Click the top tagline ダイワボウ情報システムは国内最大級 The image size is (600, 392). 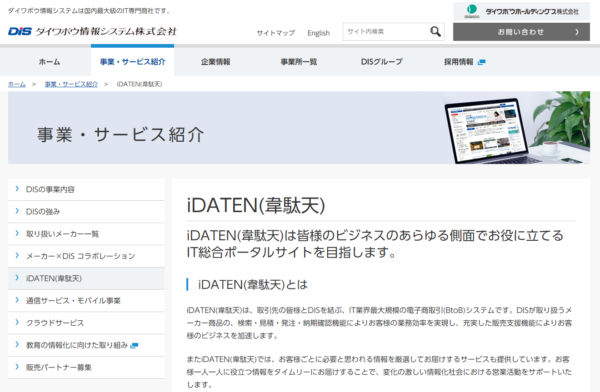[89, 11]
